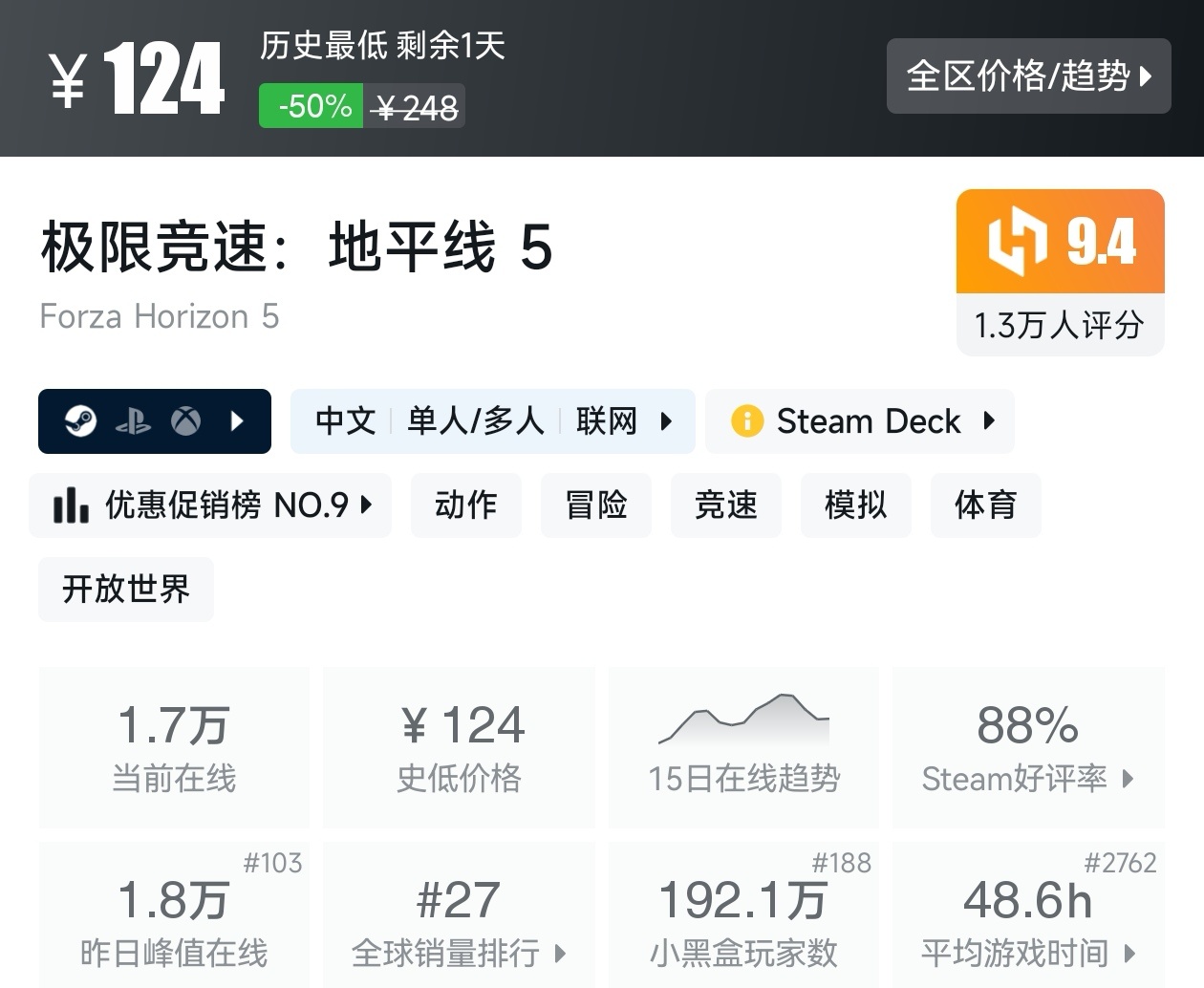1204x988 pixels.
Task: Open 全区价格/趋势 regional price trends
Action: pyautogui.click(x=1028, y=76)
